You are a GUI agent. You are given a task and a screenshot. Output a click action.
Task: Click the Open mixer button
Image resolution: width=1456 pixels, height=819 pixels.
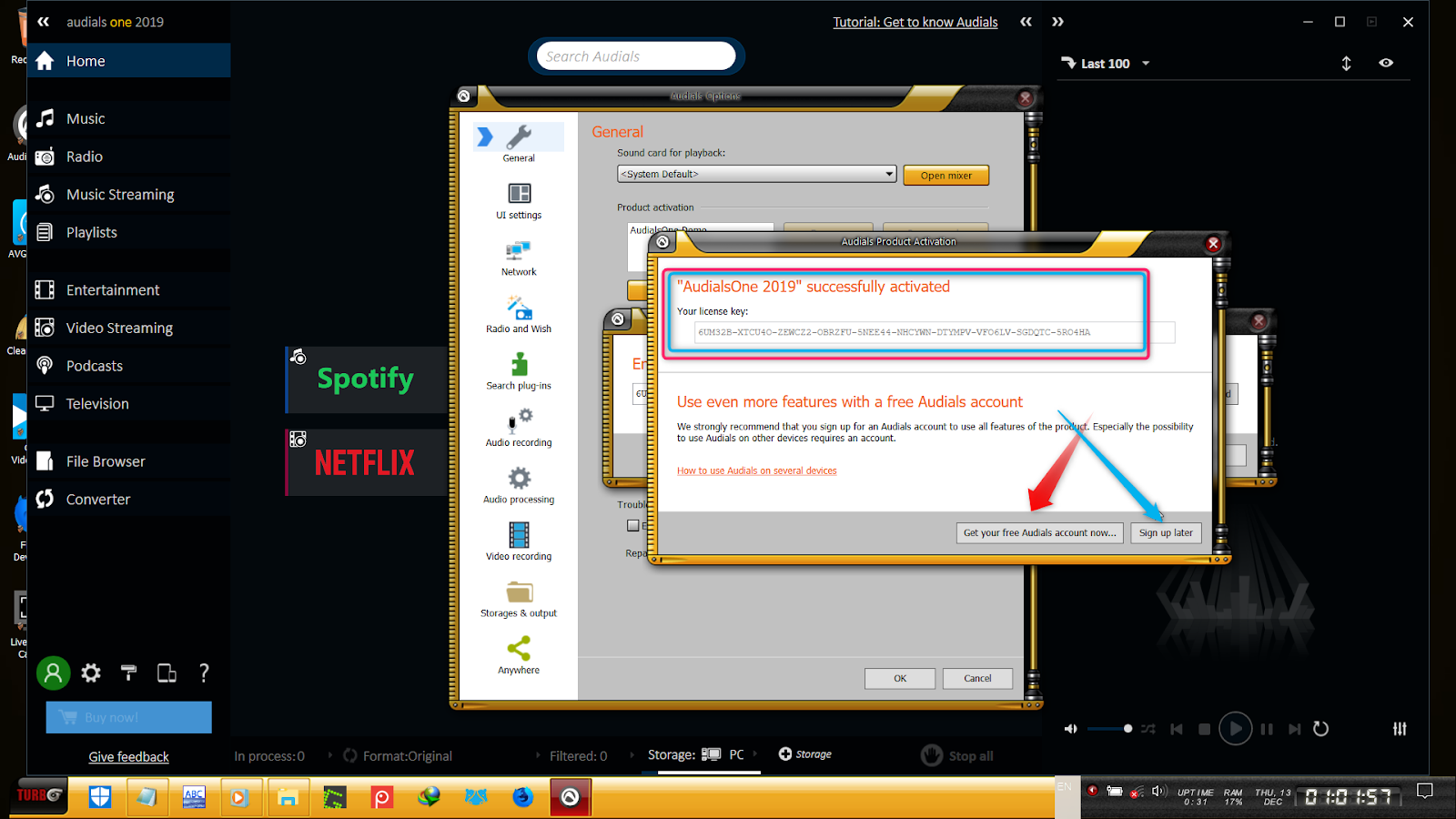946,176
